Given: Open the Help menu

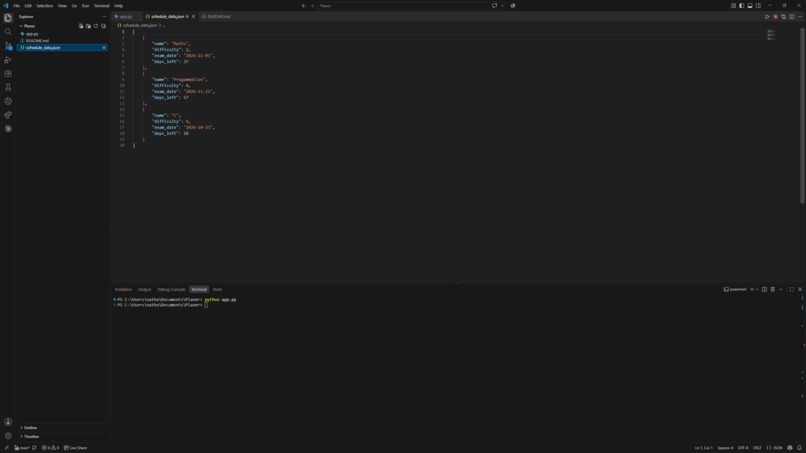Looking at the screenshot, I should 119,6.
